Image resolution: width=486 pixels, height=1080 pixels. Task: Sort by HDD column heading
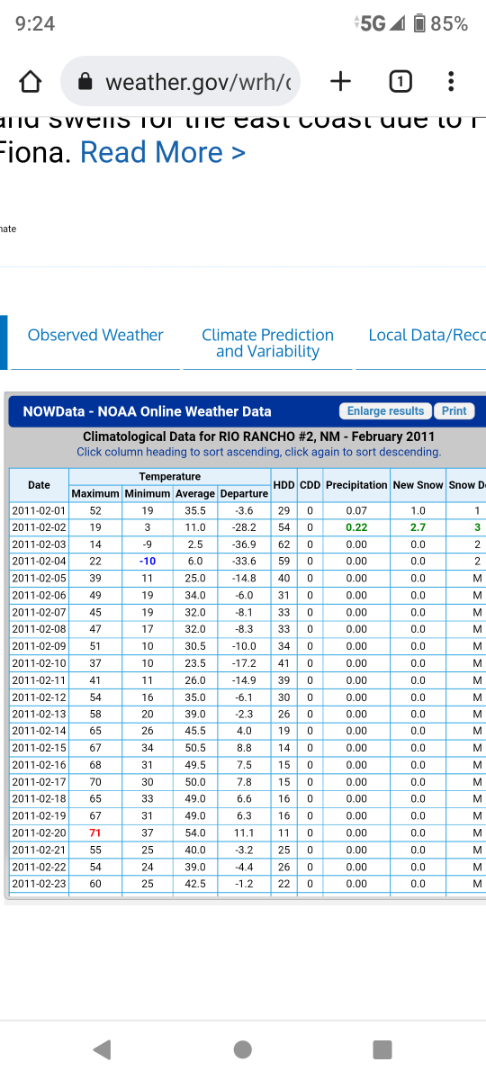click(x=284, y=485)
